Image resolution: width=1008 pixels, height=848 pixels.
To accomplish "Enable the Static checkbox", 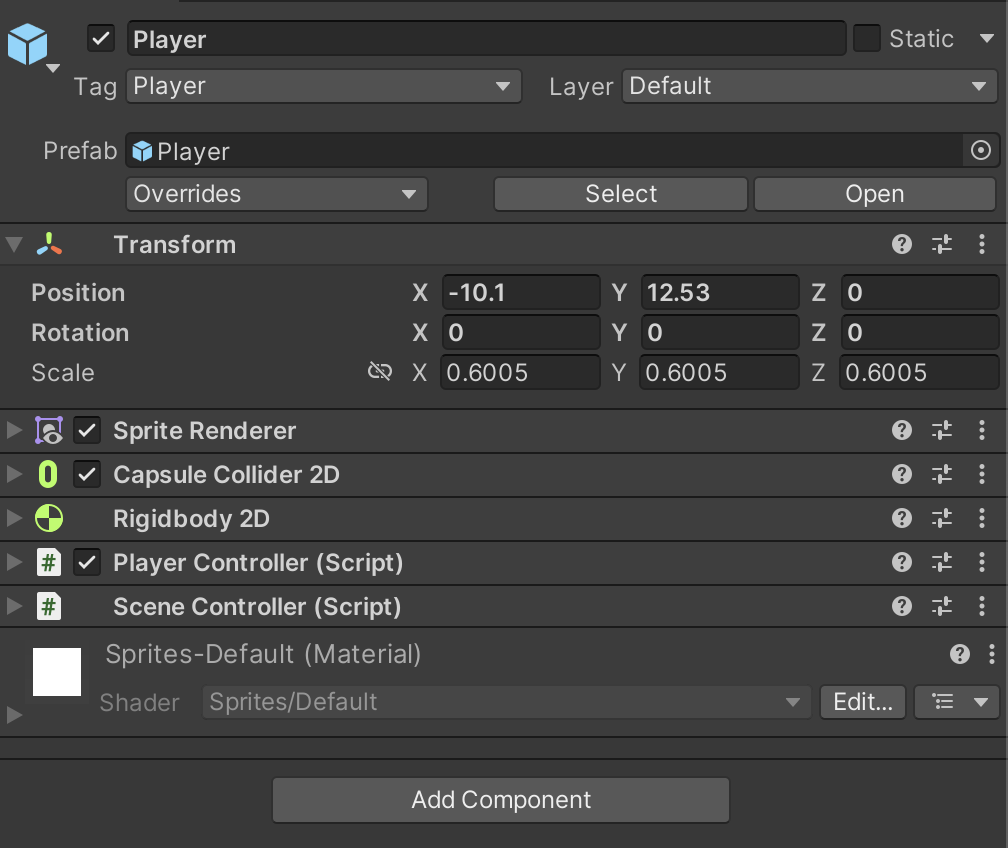I will click(865, 38).
